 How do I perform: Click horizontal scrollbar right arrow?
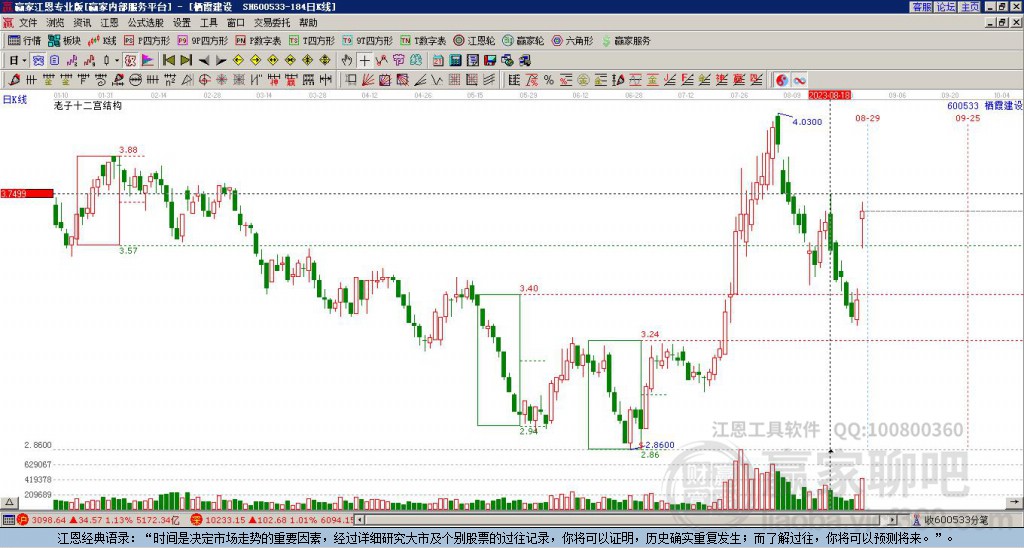pos(893,520)
